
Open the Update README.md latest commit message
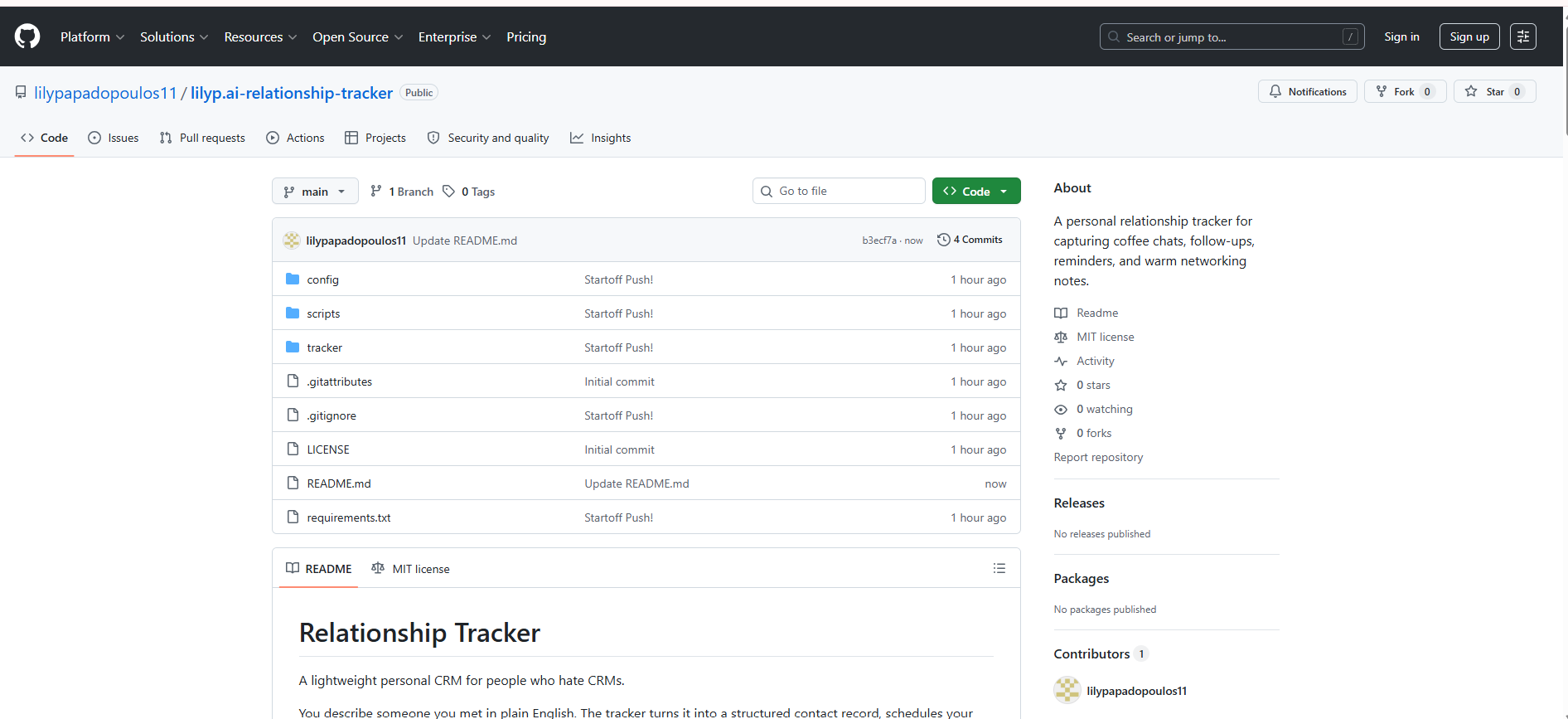coord(465,240)
